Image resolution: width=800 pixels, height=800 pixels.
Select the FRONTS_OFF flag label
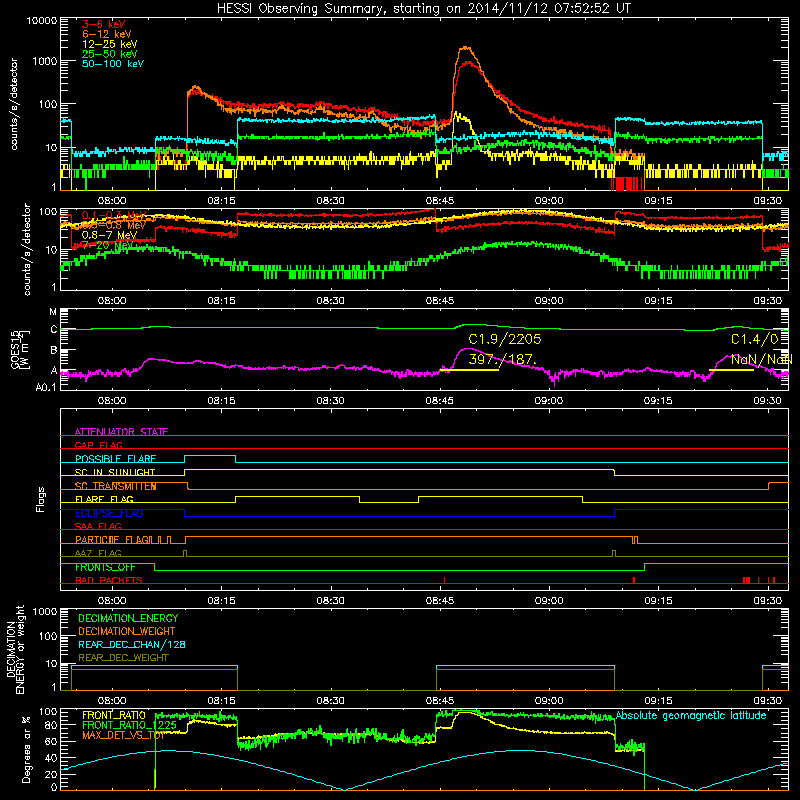click(105, 567)
